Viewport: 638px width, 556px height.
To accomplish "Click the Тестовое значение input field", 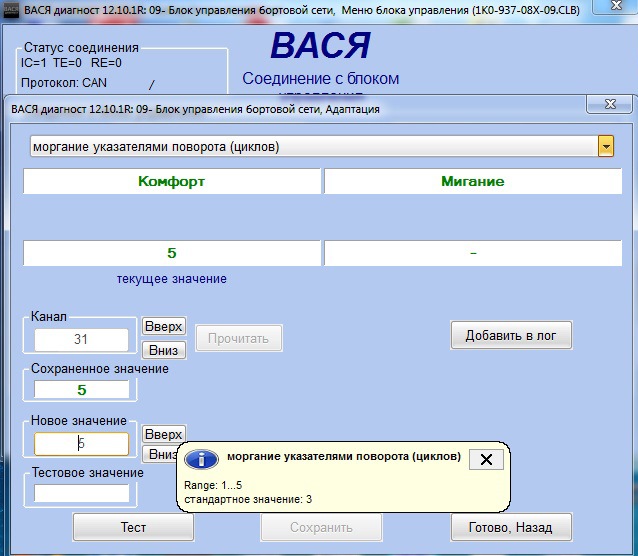I will point(81,493).
